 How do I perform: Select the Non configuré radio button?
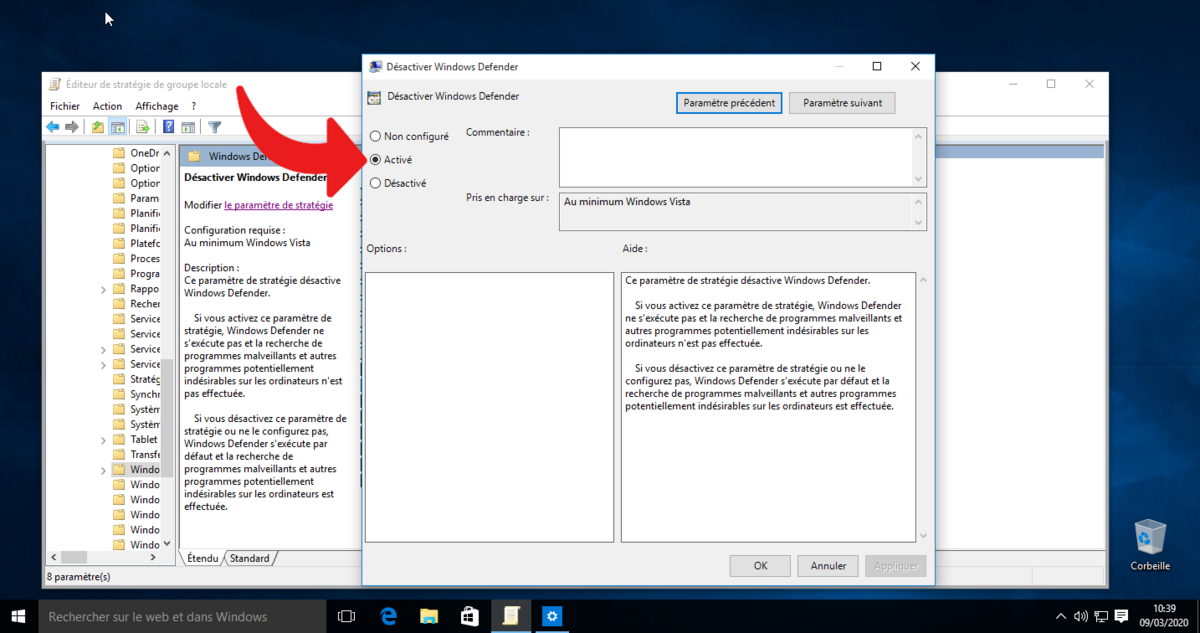pos(375,136)
